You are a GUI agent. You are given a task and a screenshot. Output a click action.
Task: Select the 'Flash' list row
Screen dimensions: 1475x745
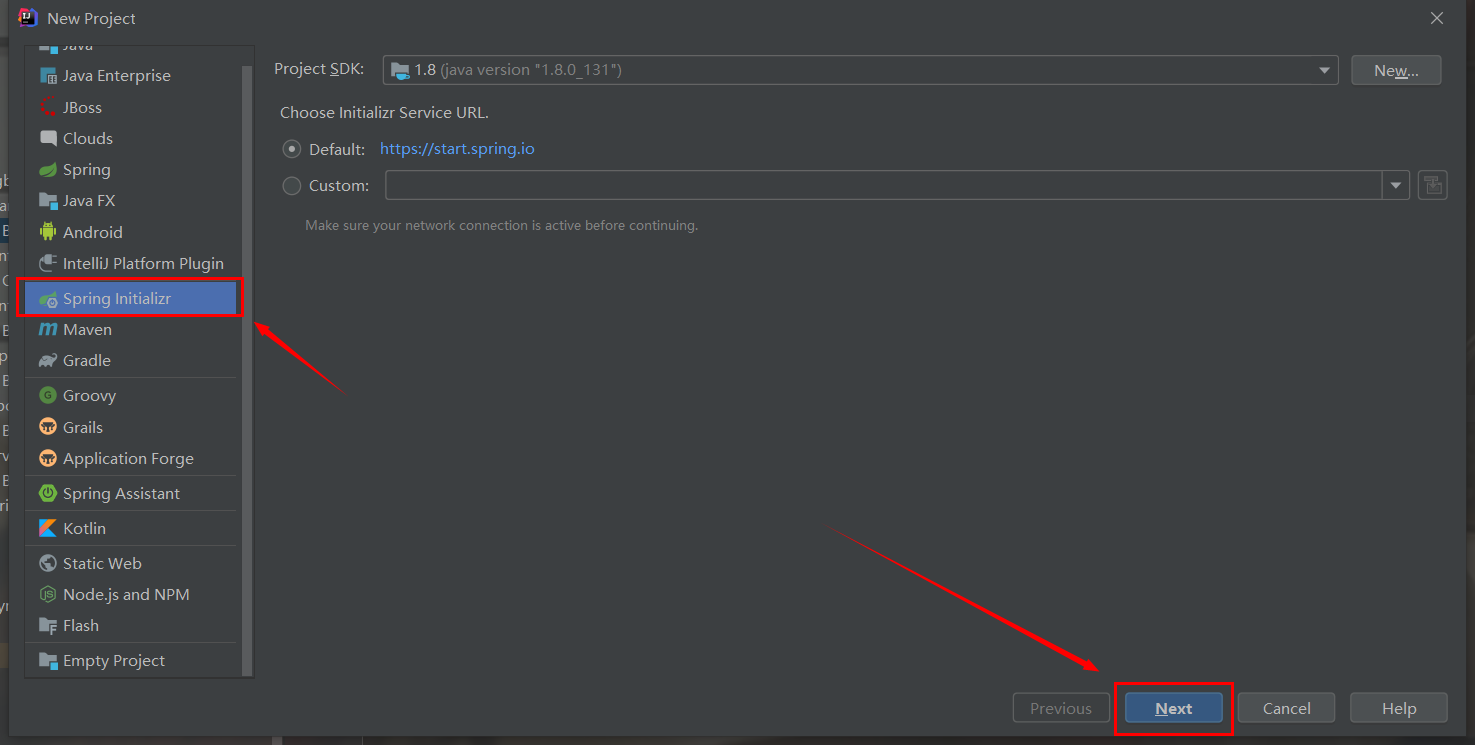(x=133, y=625)
